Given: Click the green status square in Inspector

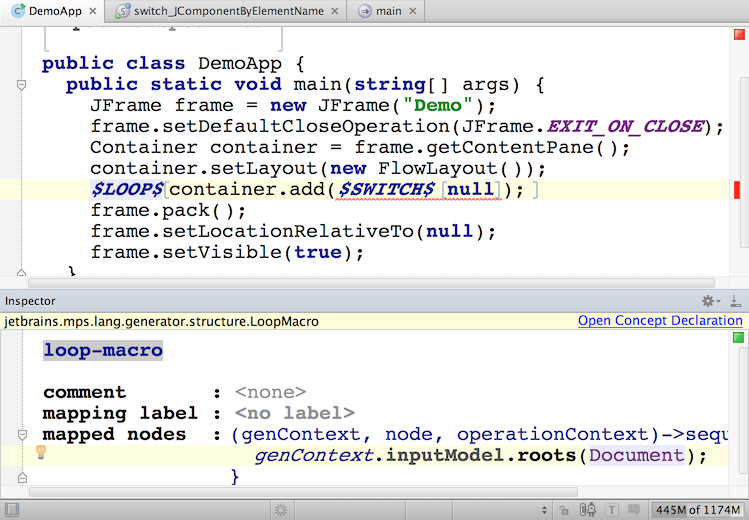Looking at the screenshot, I should click(738, 338).
